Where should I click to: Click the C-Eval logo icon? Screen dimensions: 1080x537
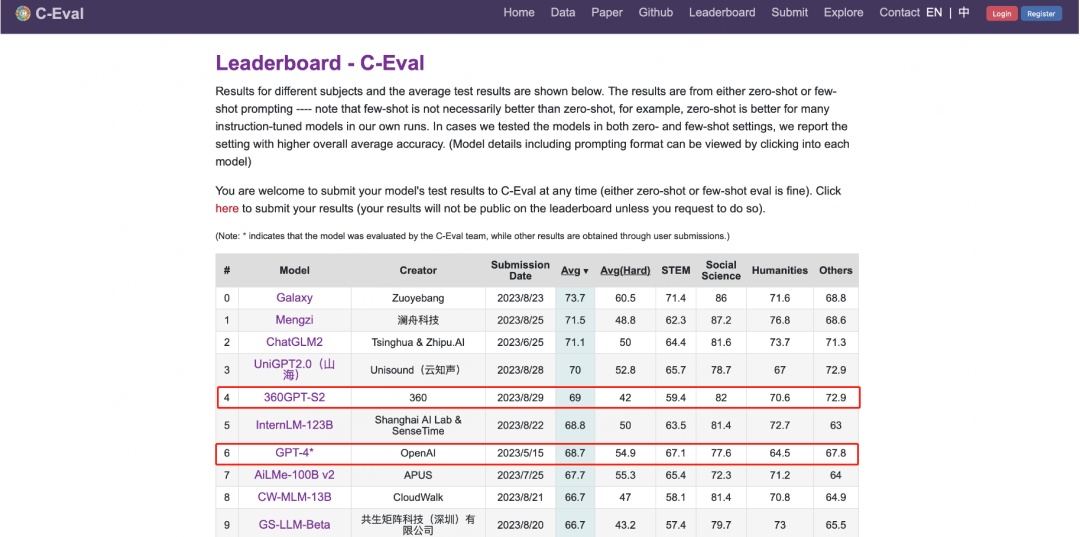(x=23, y=14)
